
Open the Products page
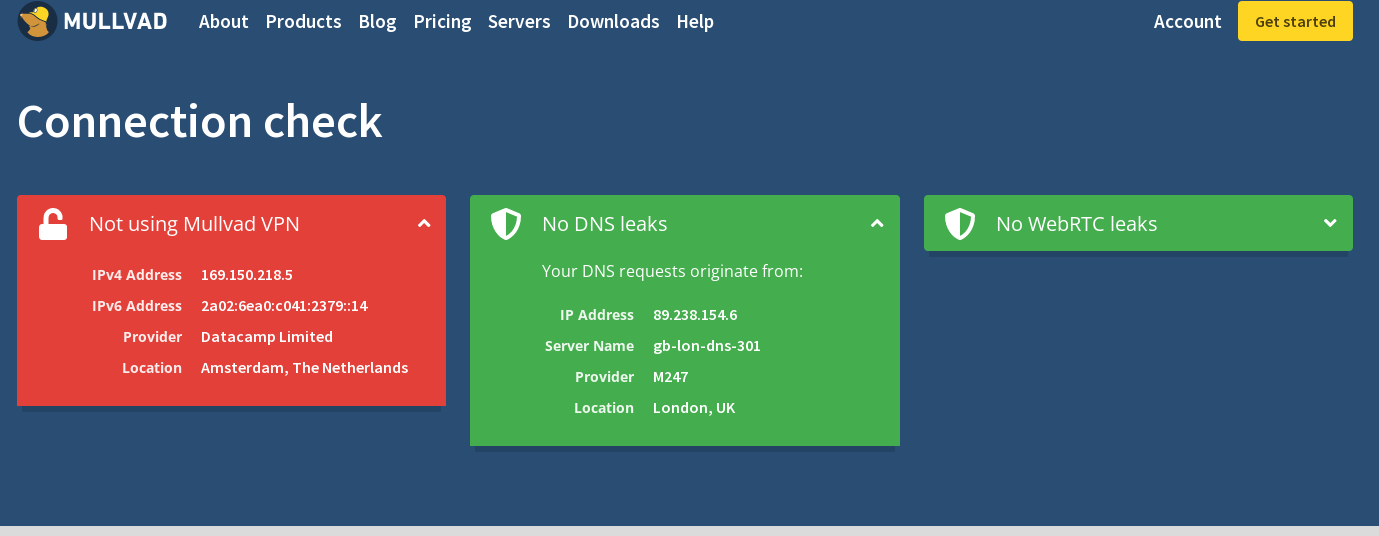pyautogui.click(x=303, y=21)
